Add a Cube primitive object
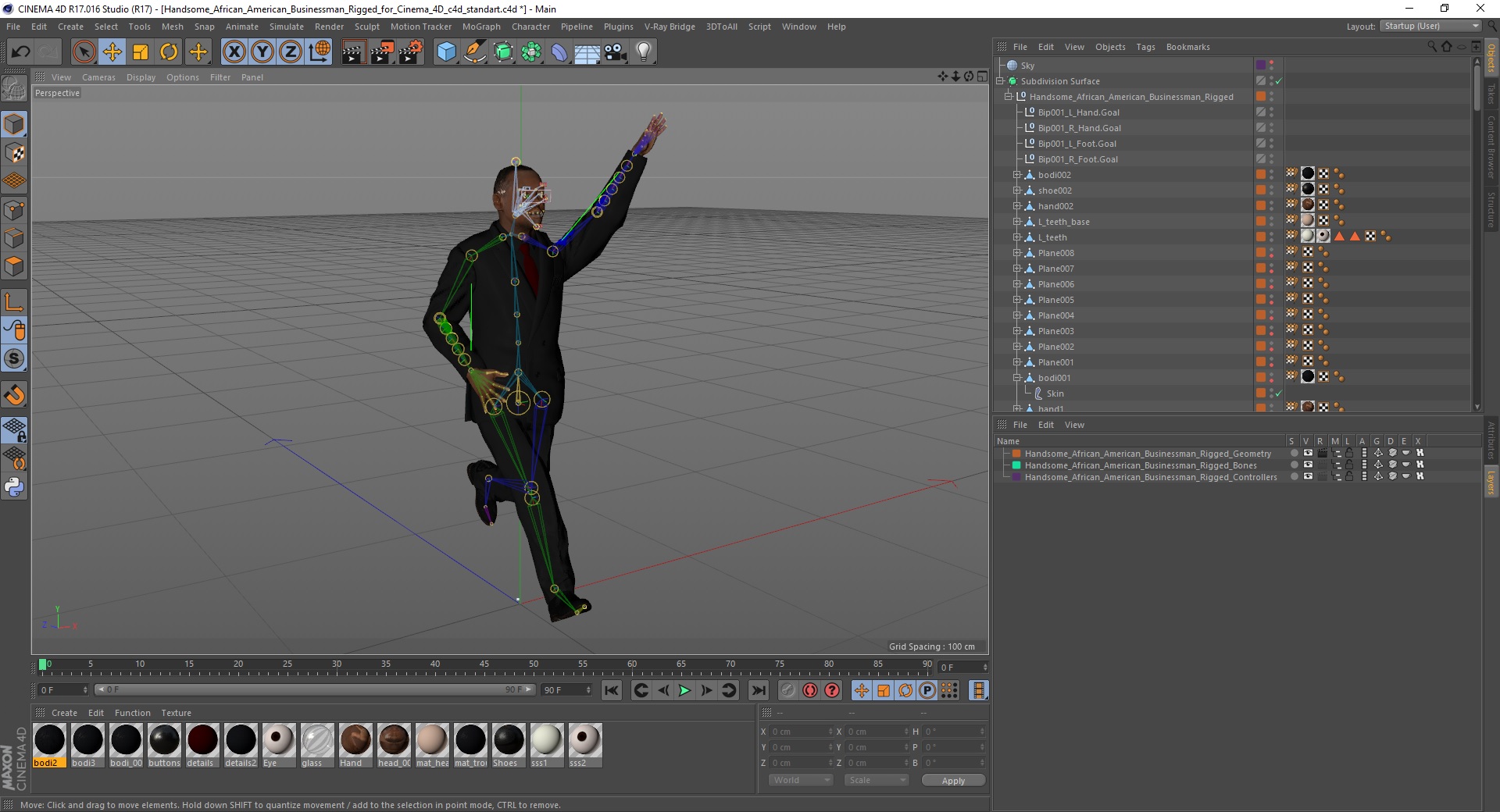 point(446,52)
